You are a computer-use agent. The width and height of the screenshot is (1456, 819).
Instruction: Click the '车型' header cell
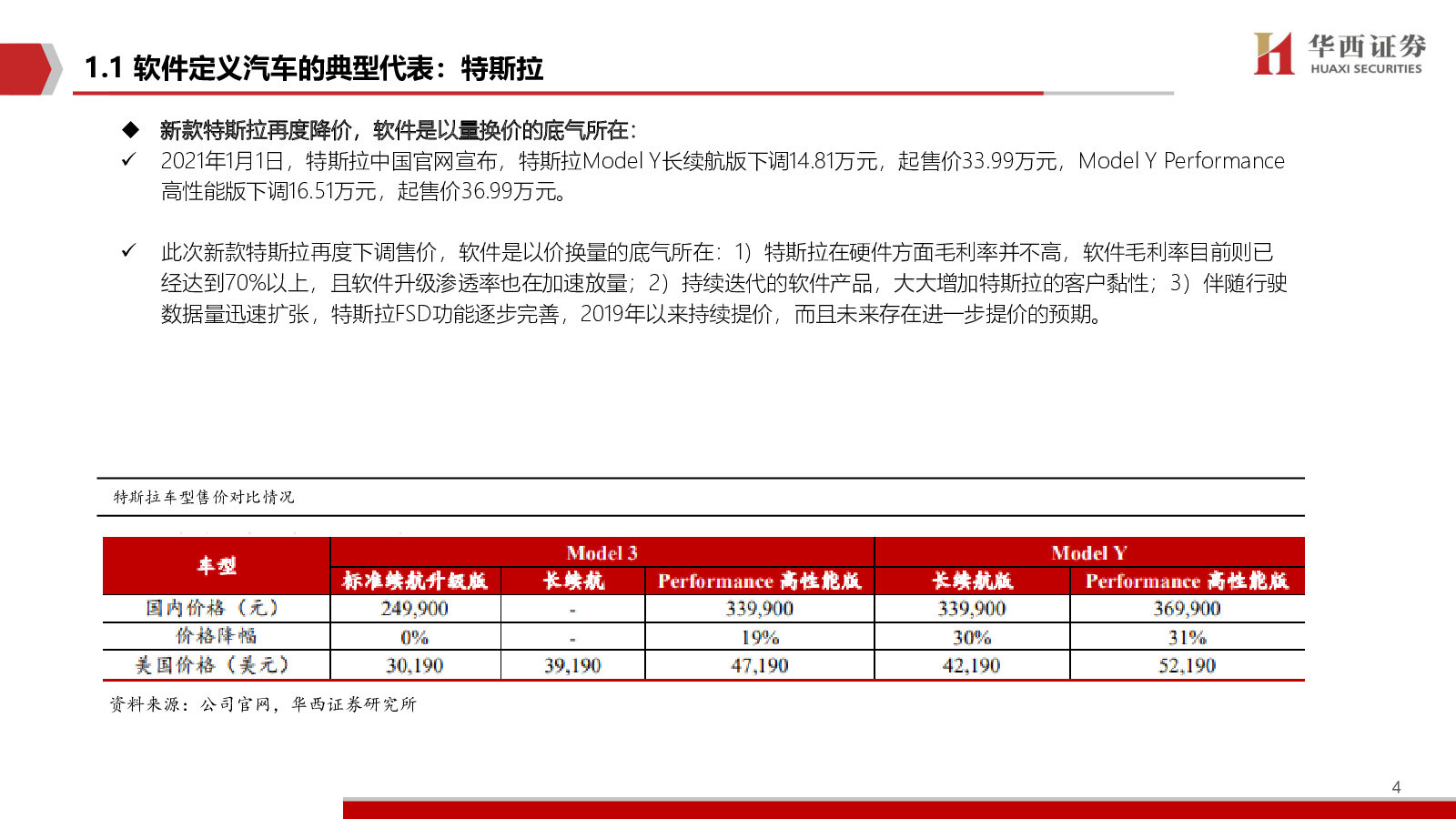[217, 566]
